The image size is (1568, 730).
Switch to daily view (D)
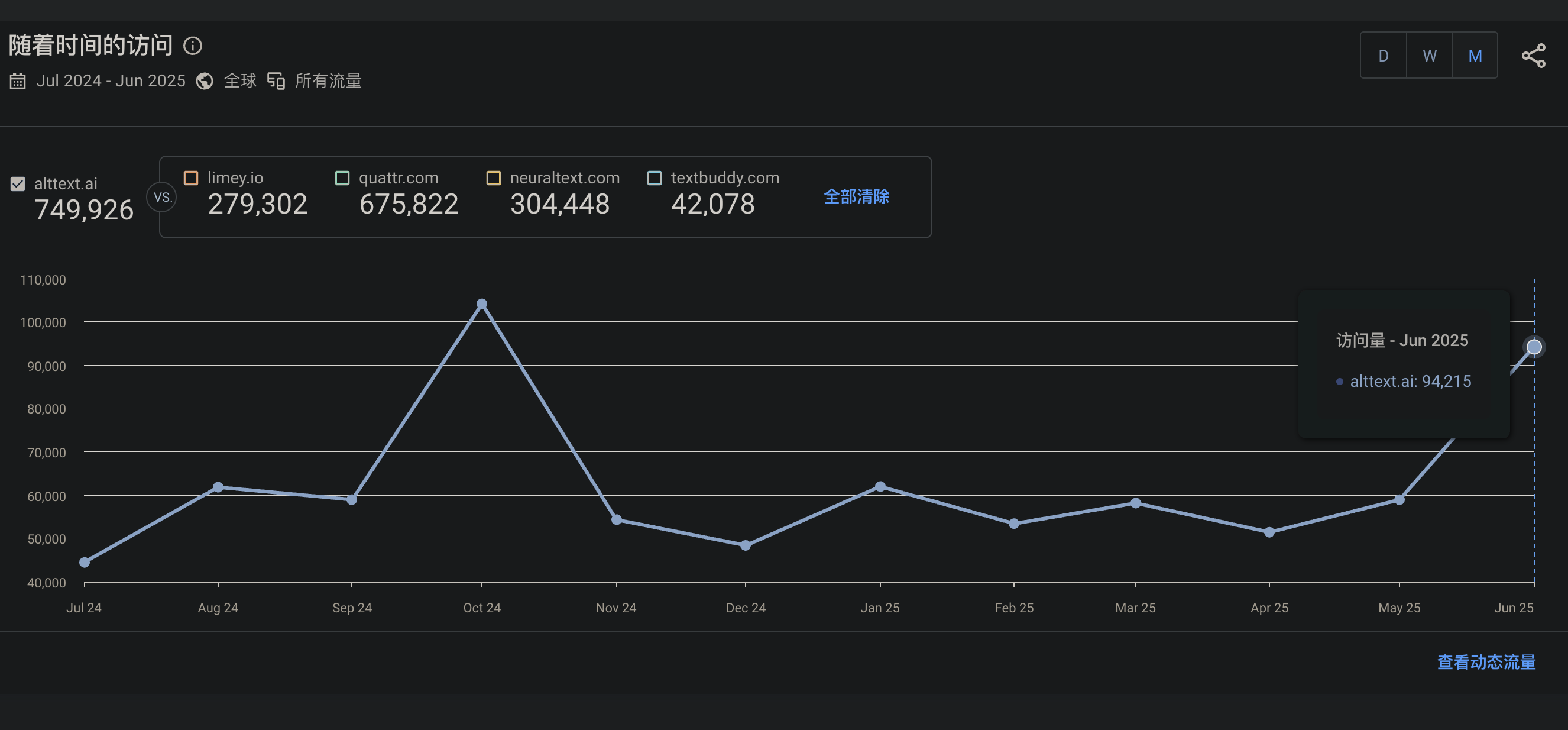click(1383, 56)
